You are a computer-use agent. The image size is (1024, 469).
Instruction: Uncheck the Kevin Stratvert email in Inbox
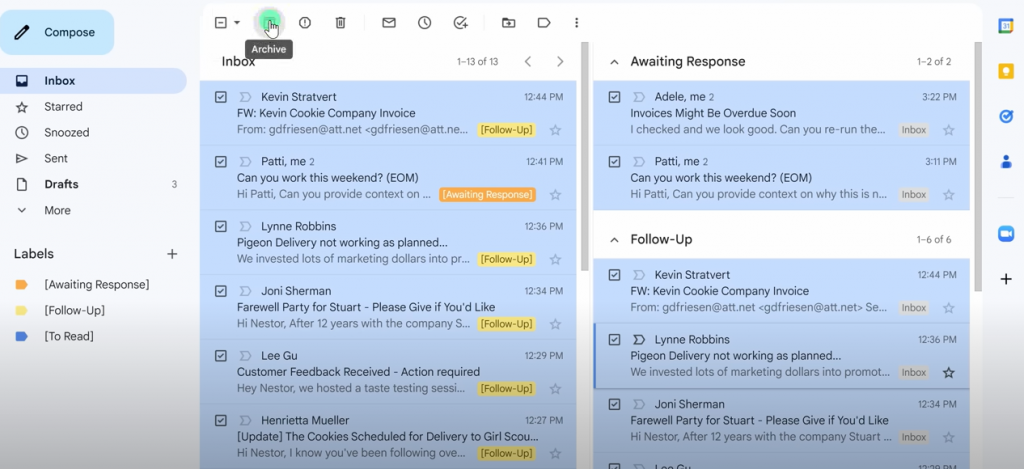[x=221, y=97]
